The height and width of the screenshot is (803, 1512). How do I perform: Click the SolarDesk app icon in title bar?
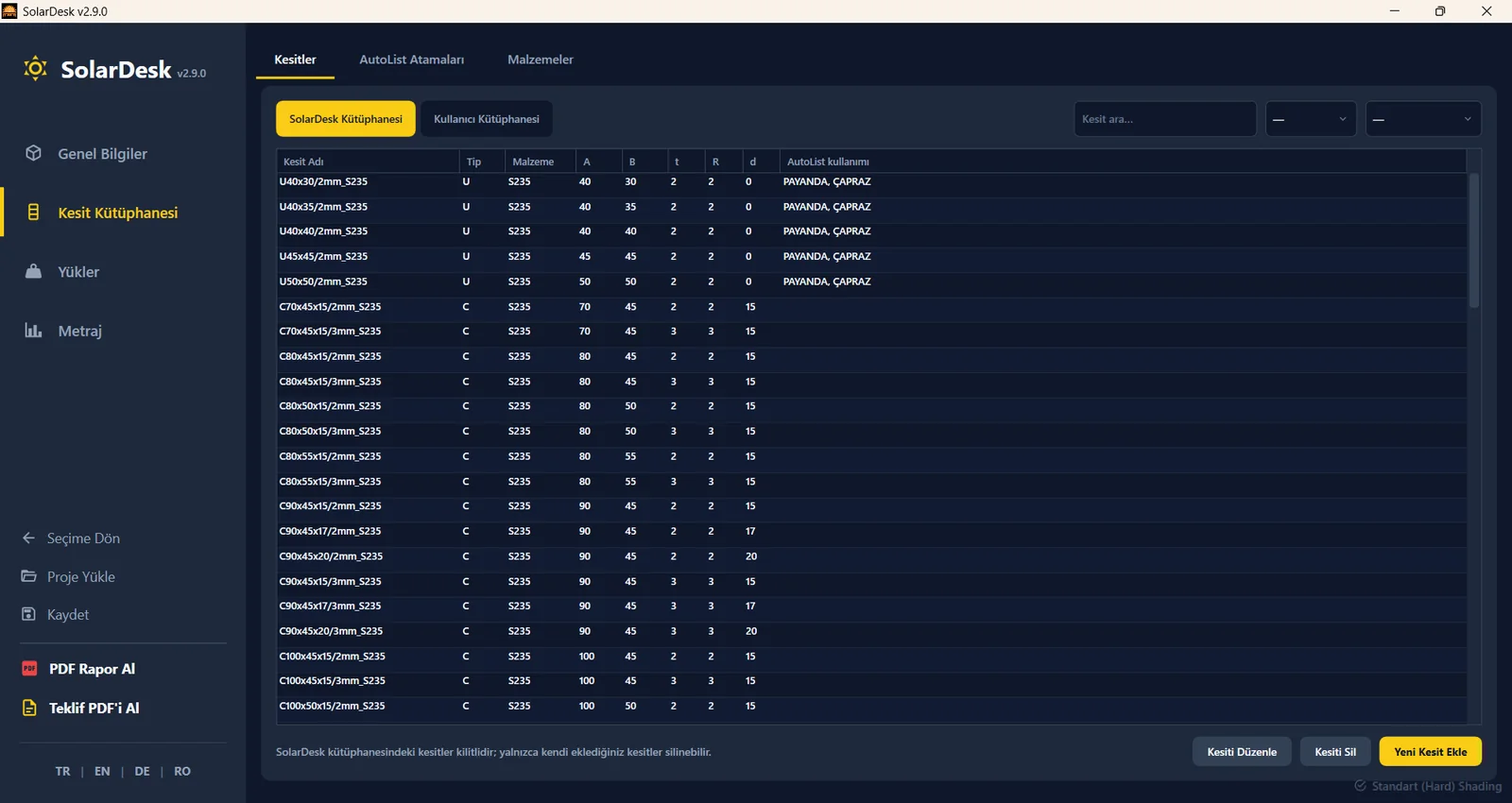pos(9,11)
